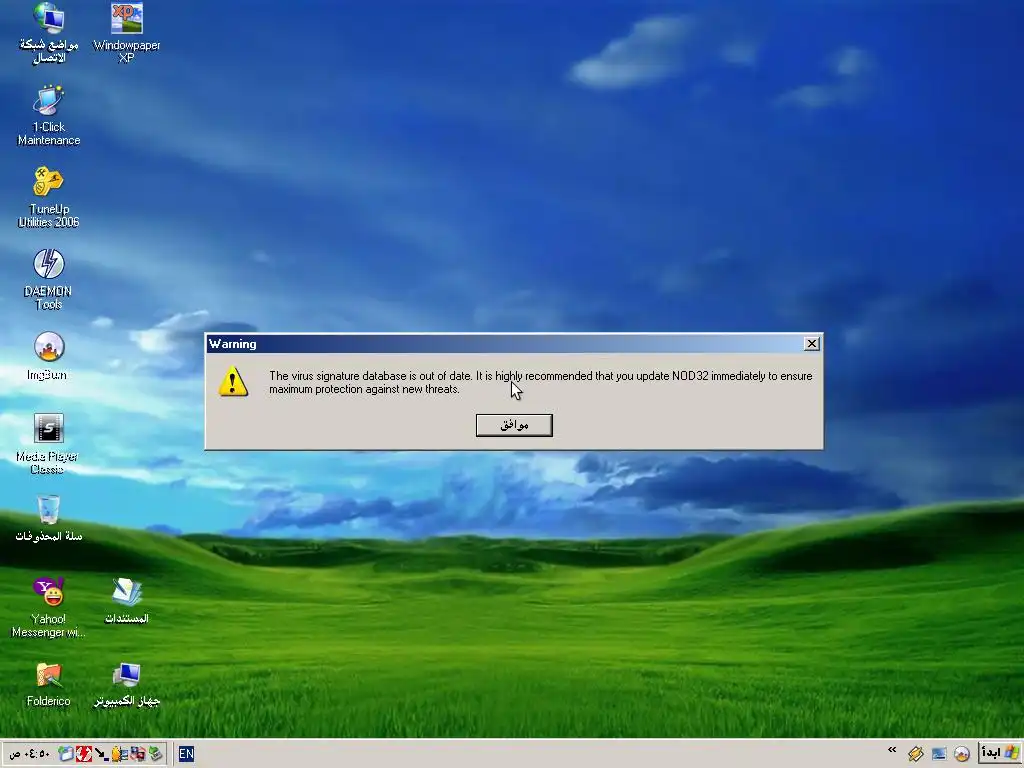Click the red and blue squares tray icon
The image size is (1024, 768).
tap(137, 754)
